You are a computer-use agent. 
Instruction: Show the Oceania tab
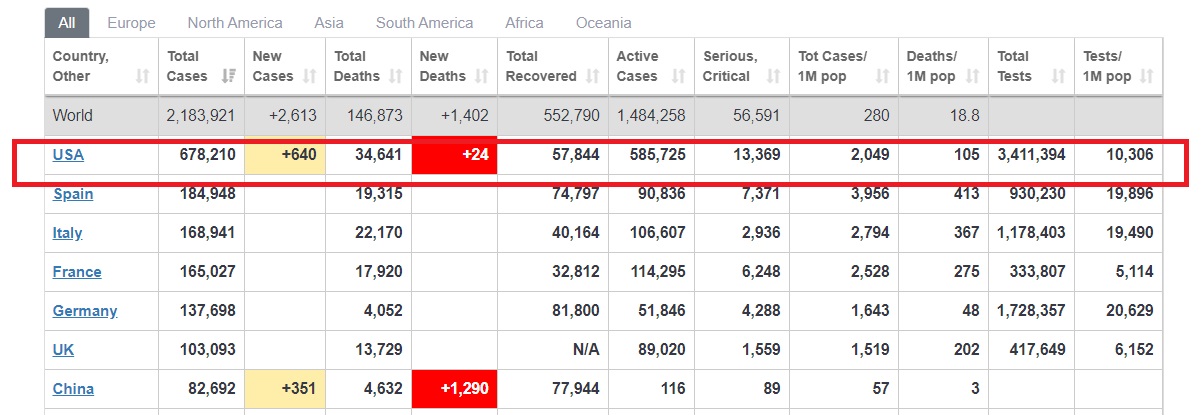tap(603, 22)
